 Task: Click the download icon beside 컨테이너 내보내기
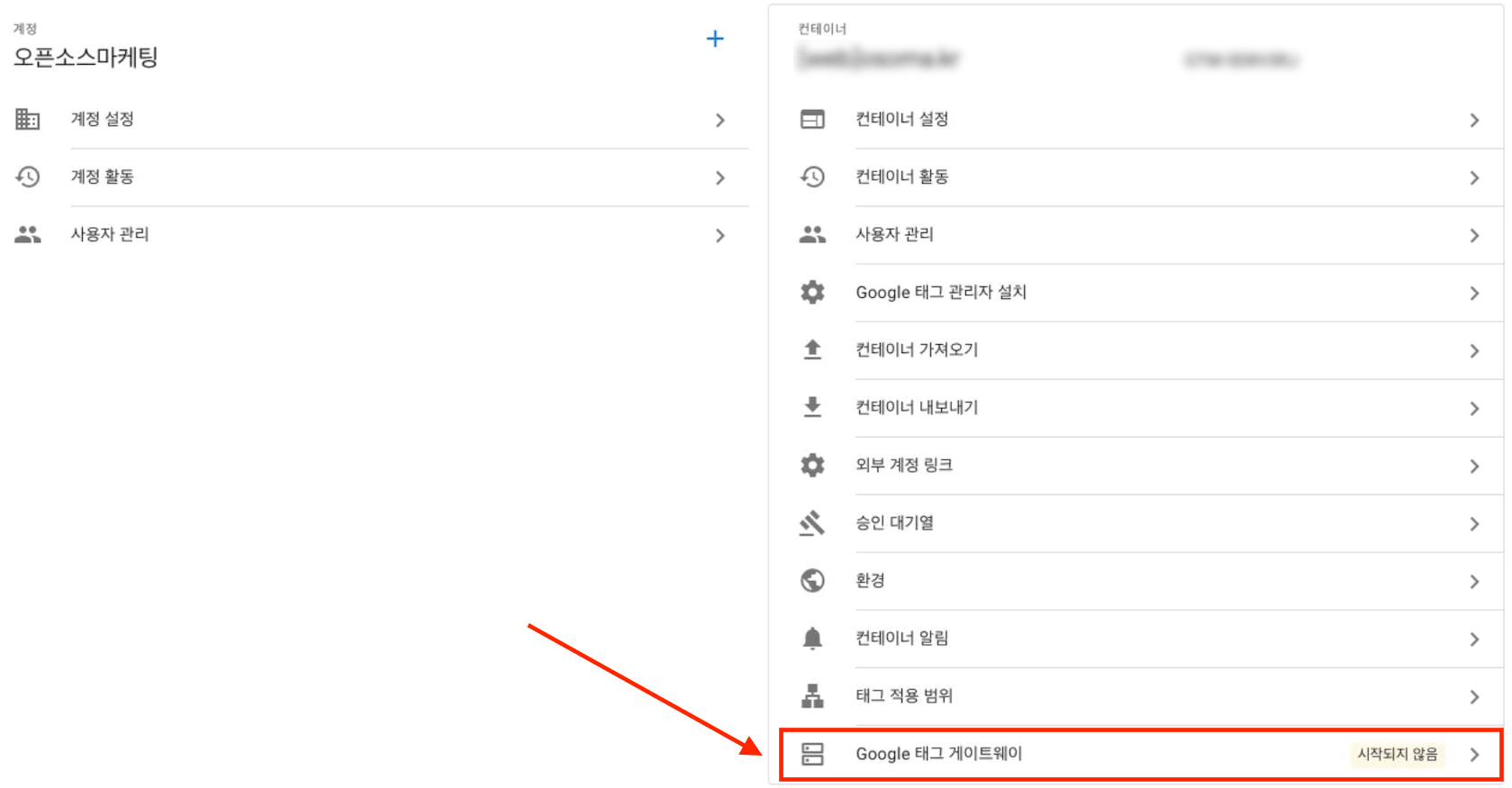coord(812,407)
